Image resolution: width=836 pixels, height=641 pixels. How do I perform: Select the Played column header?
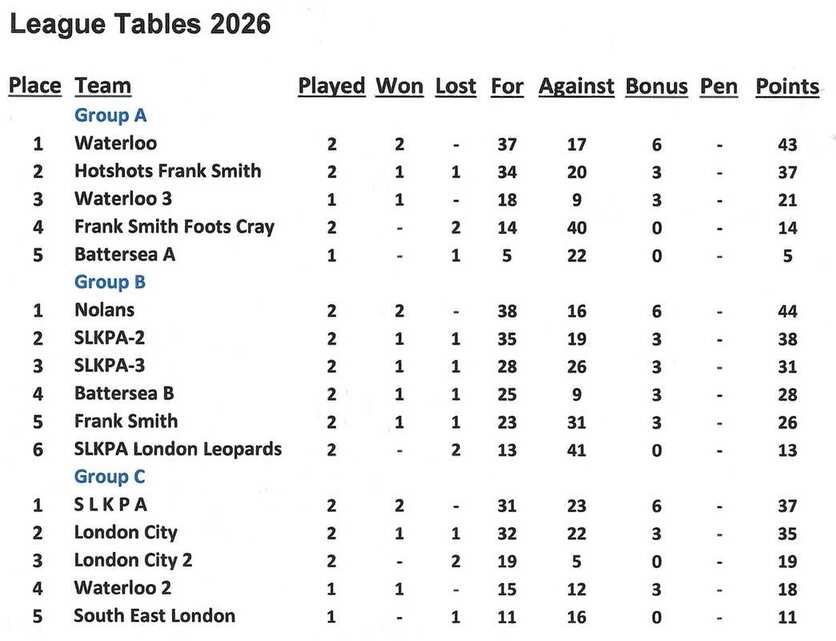click(331, 86)
